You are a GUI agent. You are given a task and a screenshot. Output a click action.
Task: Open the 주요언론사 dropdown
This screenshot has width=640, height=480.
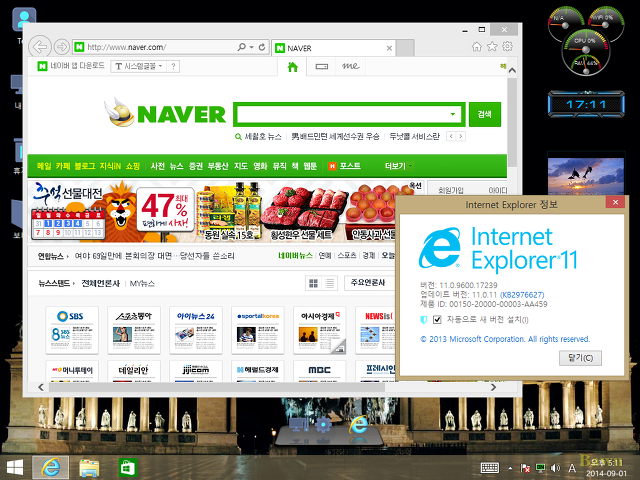369,282
